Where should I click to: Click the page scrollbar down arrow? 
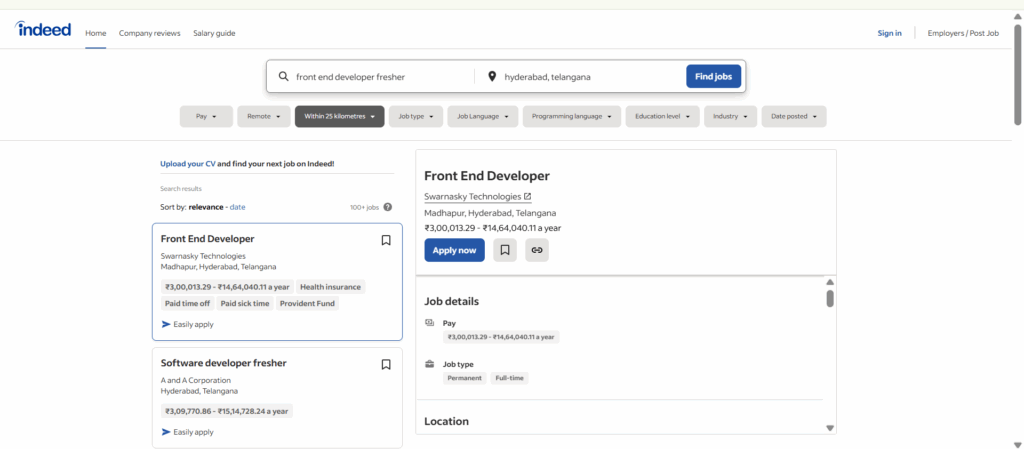click(1017, 444)
